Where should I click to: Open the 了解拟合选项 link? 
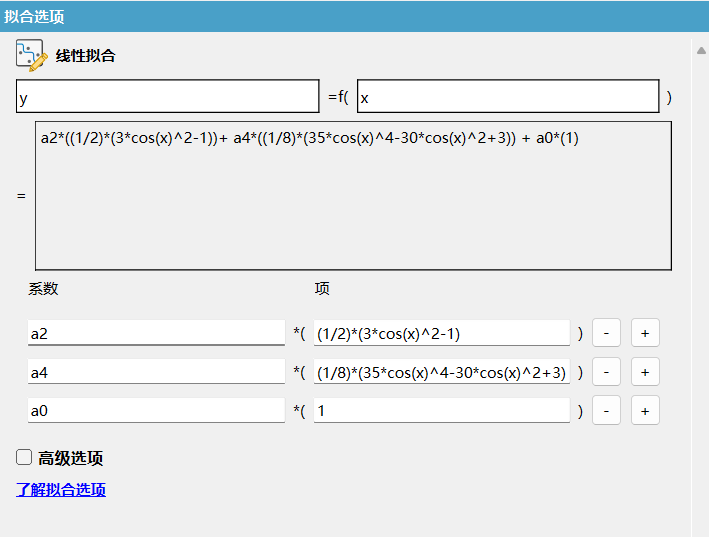(61, 489)
